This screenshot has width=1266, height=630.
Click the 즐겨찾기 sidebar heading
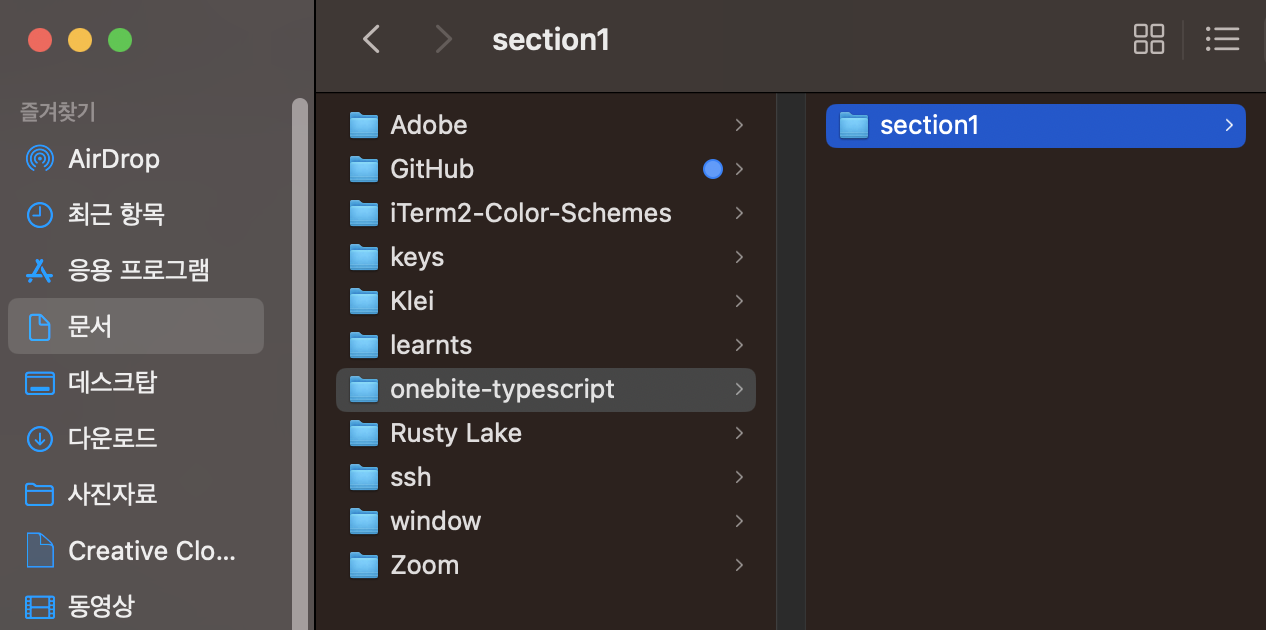(x=58, y=112)
